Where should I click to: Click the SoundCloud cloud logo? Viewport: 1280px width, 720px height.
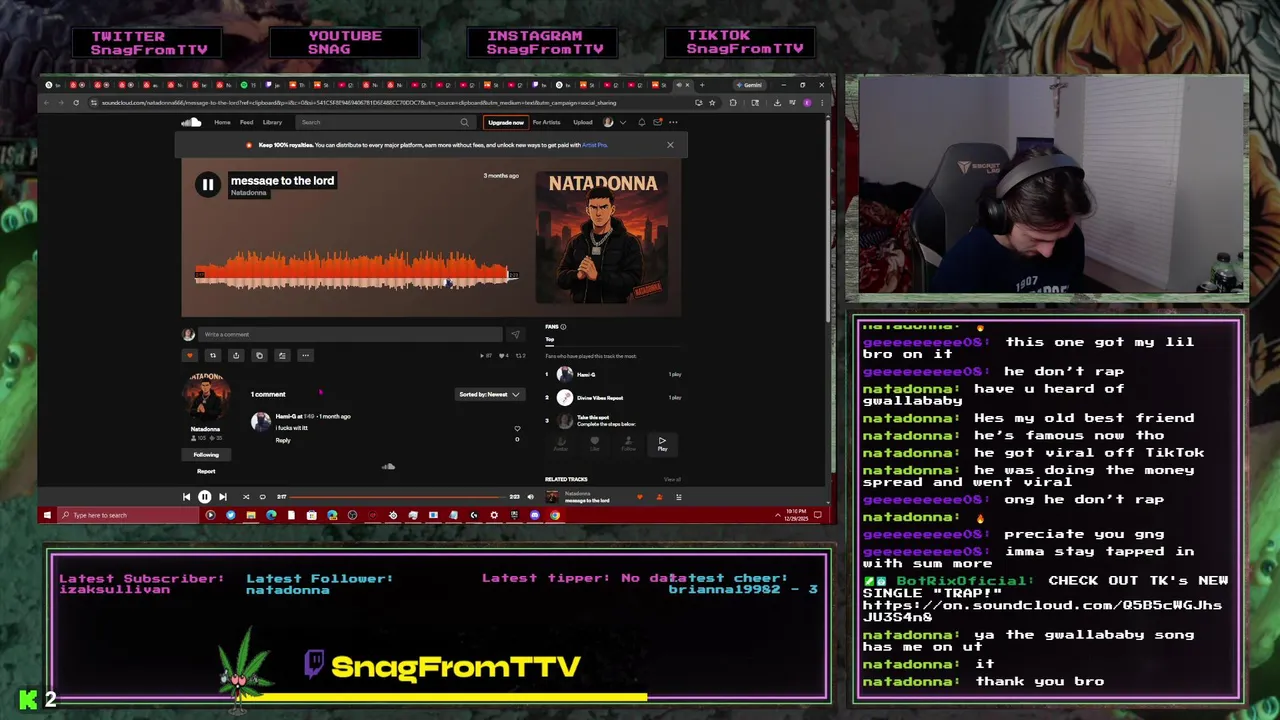click(x=190, y=122)
